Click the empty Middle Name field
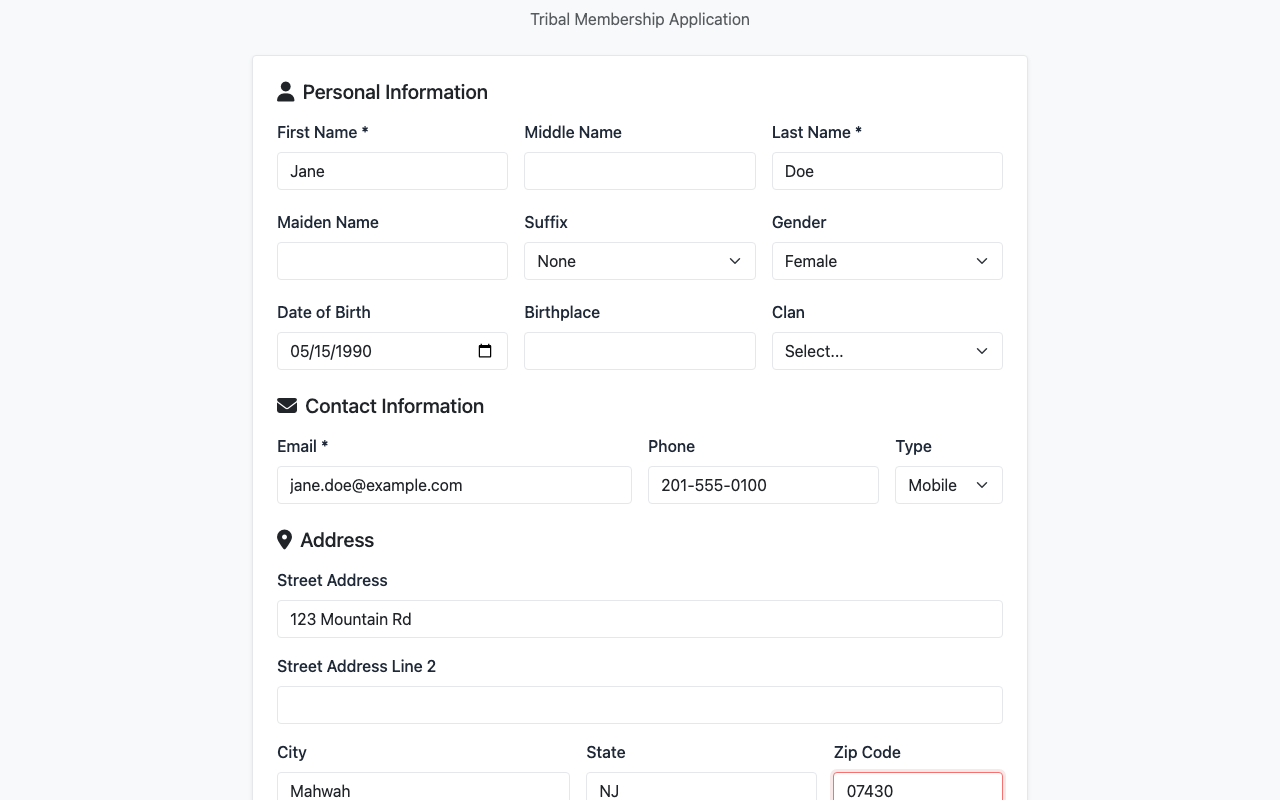 [639, 171]
